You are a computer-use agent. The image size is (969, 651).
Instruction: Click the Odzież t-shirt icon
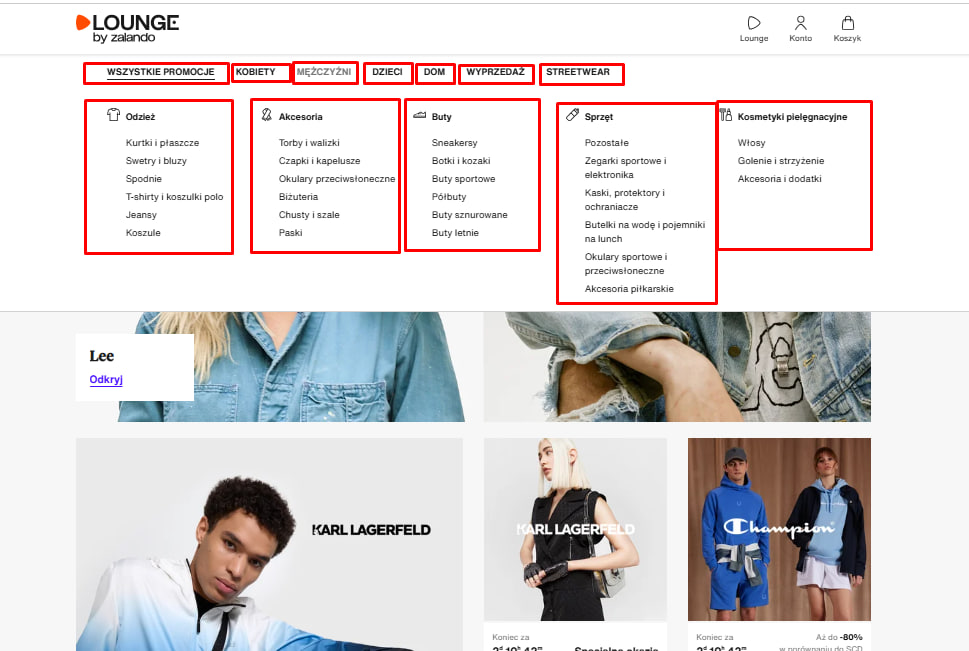coord(113,114)
